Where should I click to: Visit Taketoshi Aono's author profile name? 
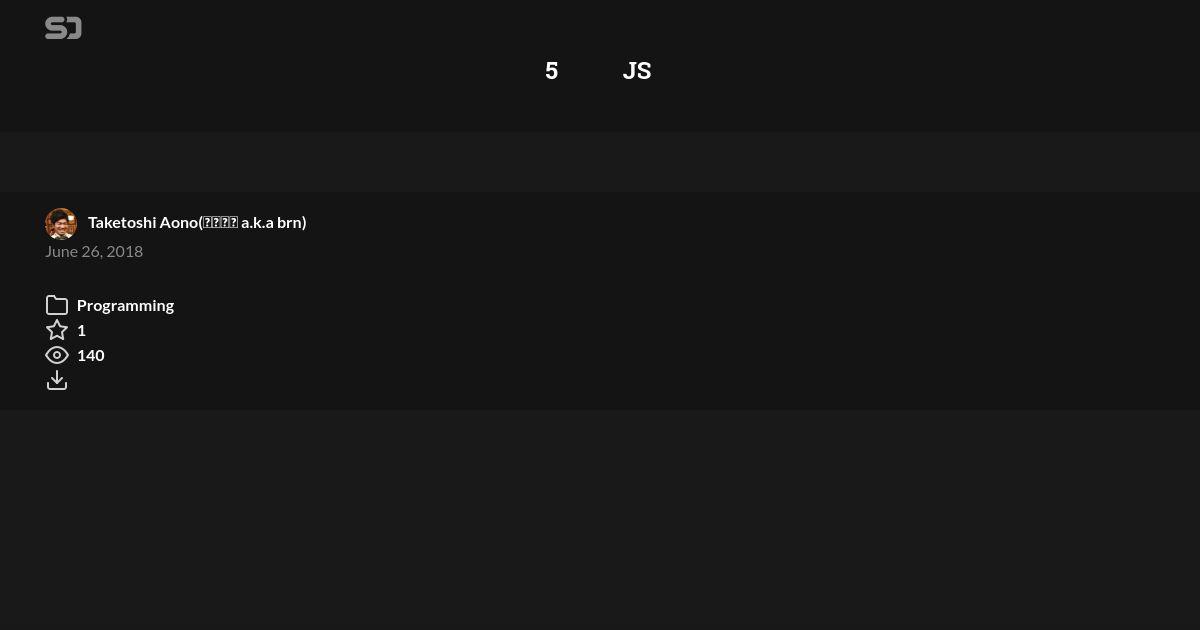tap(197, 222)
